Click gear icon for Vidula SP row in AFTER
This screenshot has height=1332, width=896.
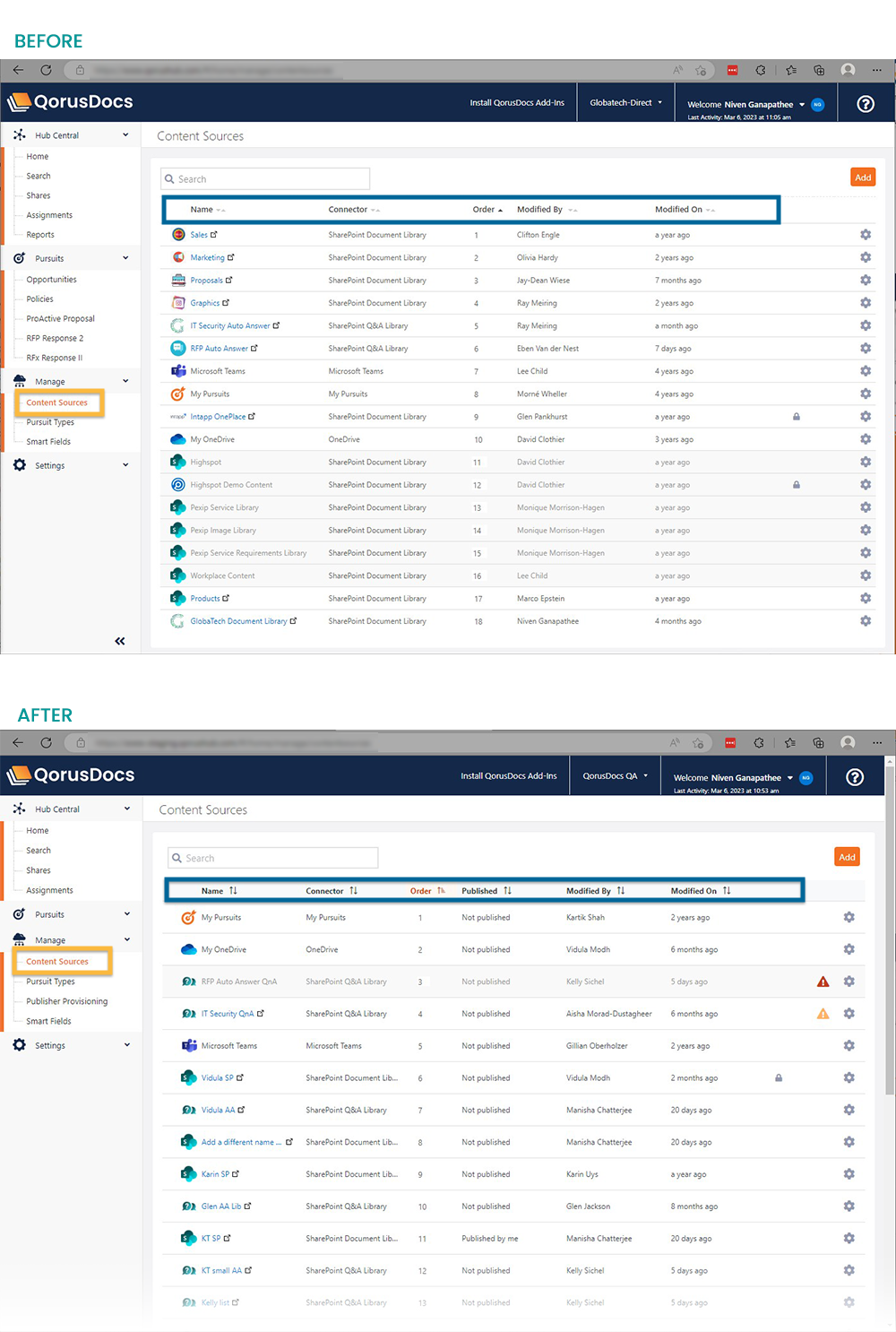[849, 1077]
